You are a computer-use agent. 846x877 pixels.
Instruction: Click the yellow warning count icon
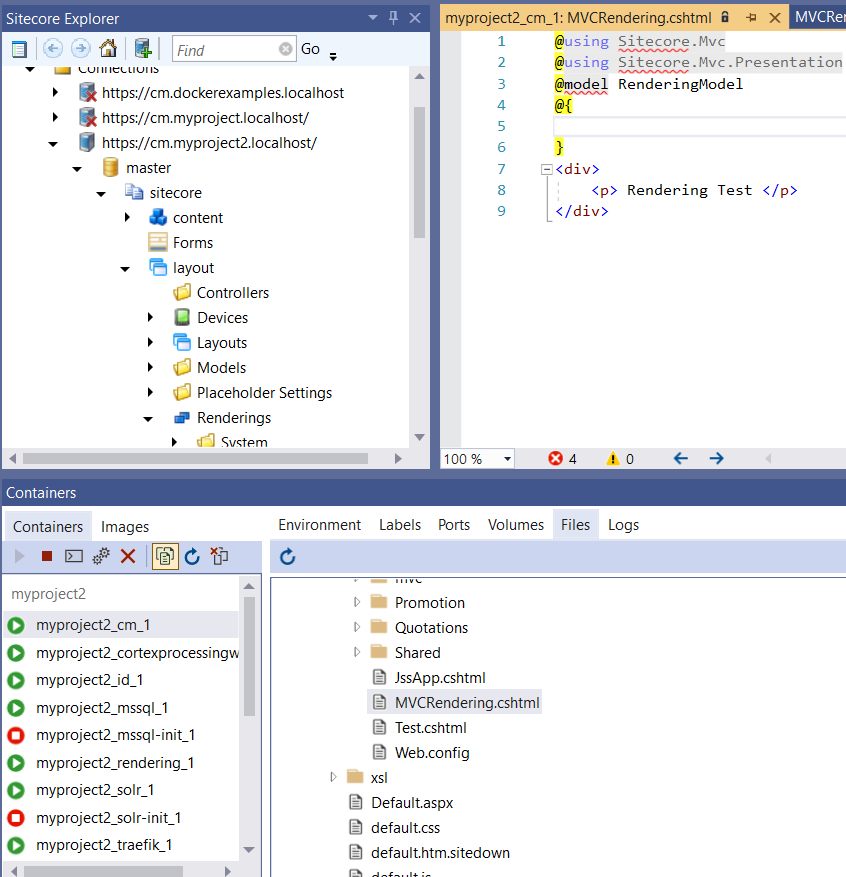click(613, 459)
